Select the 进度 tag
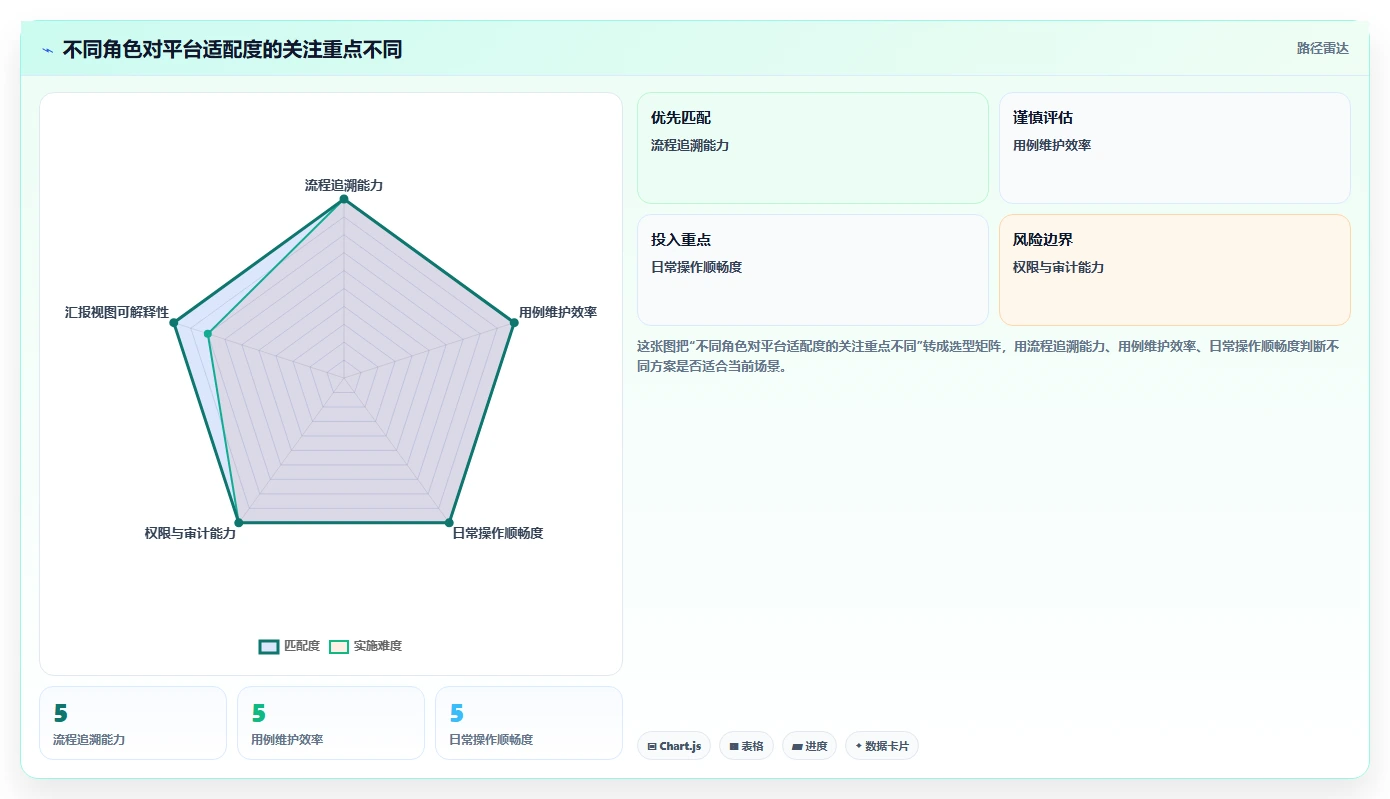Screen dimensions: 1390x799 (x=809, y=746)
